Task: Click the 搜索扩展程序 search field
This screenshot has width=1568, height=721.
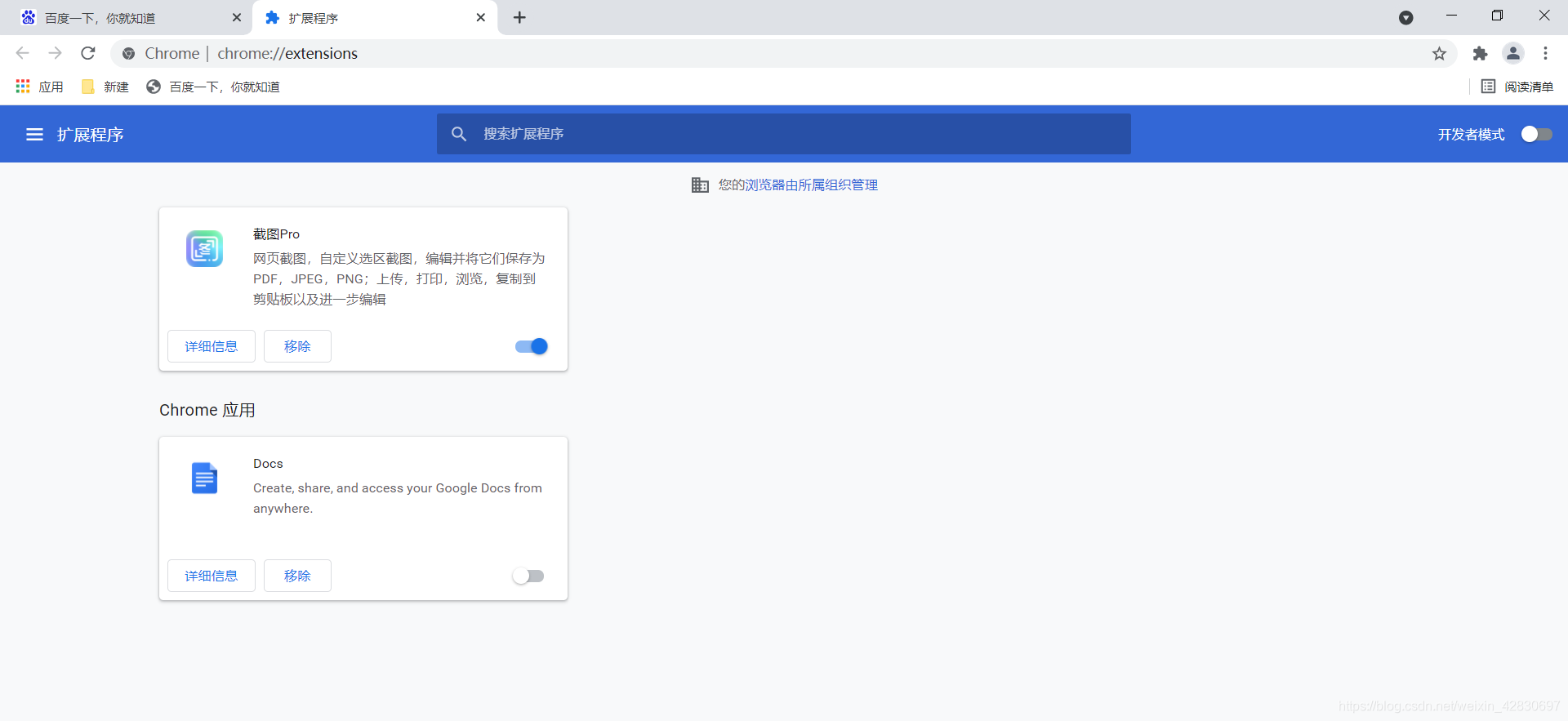Action: (784, 134)
